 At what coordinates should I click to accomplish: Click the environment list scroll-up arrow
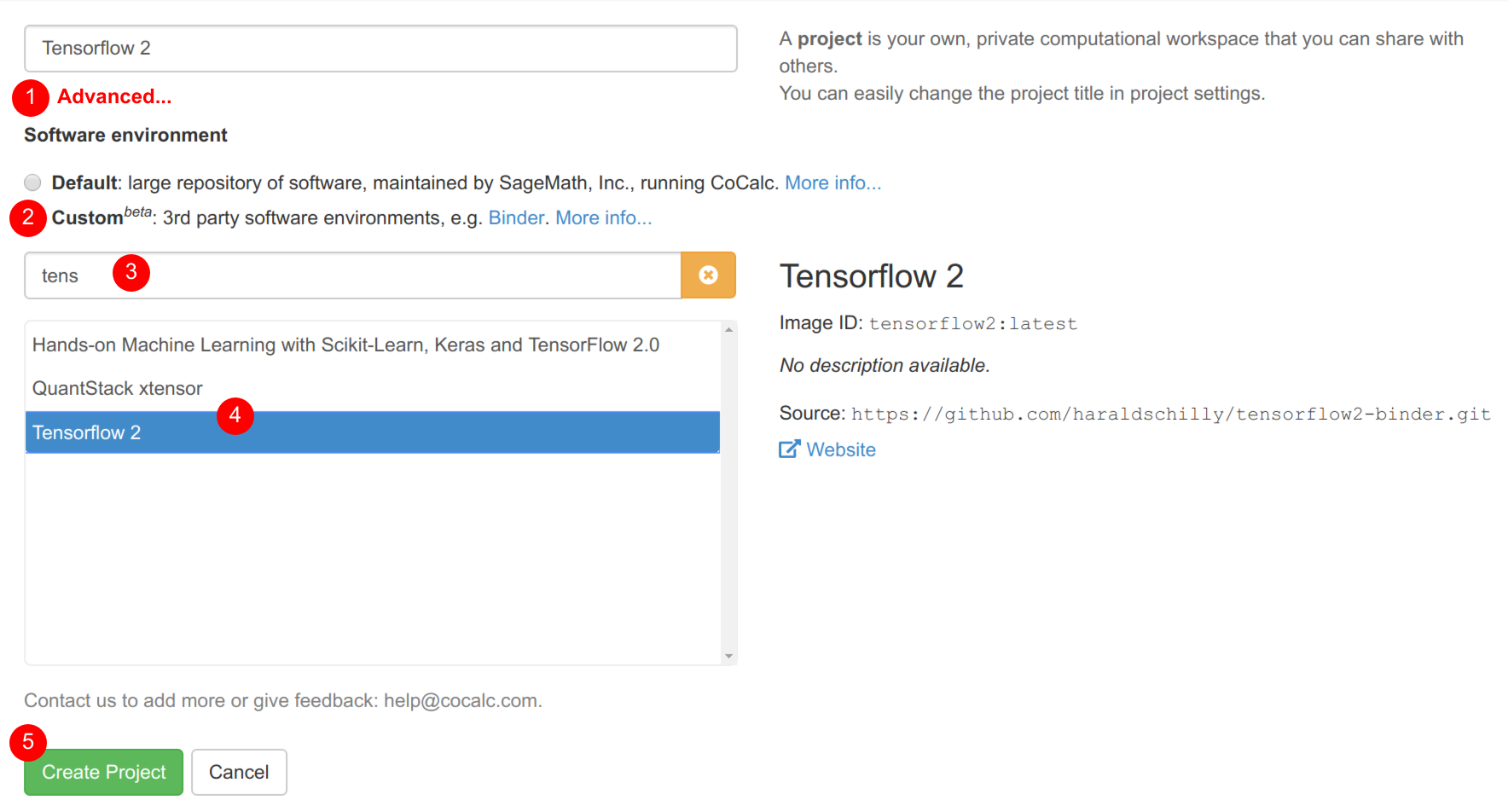(x=728, y=330)
